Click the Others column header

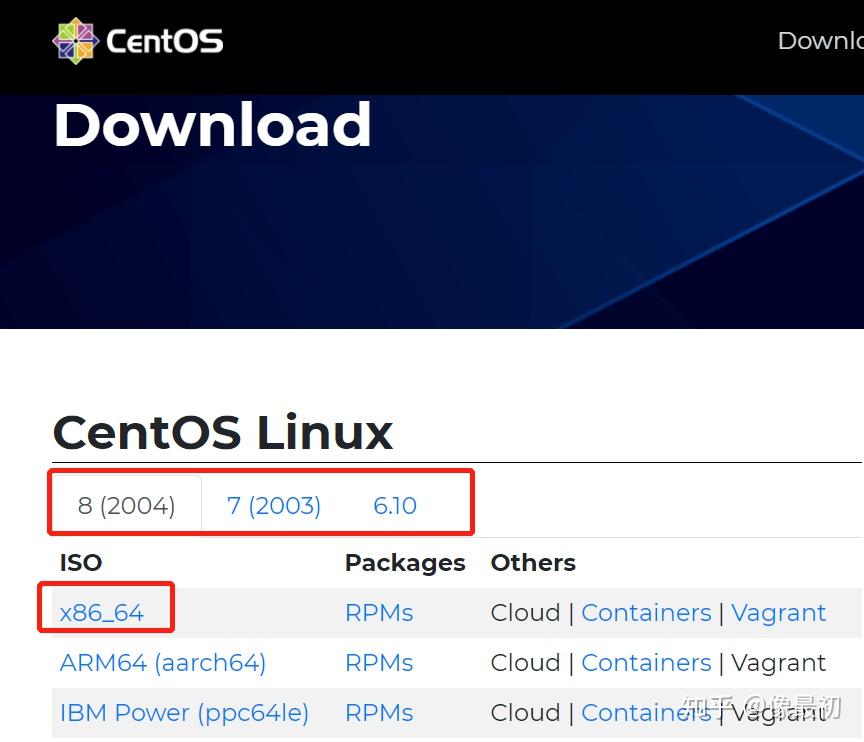click(533, 562)
